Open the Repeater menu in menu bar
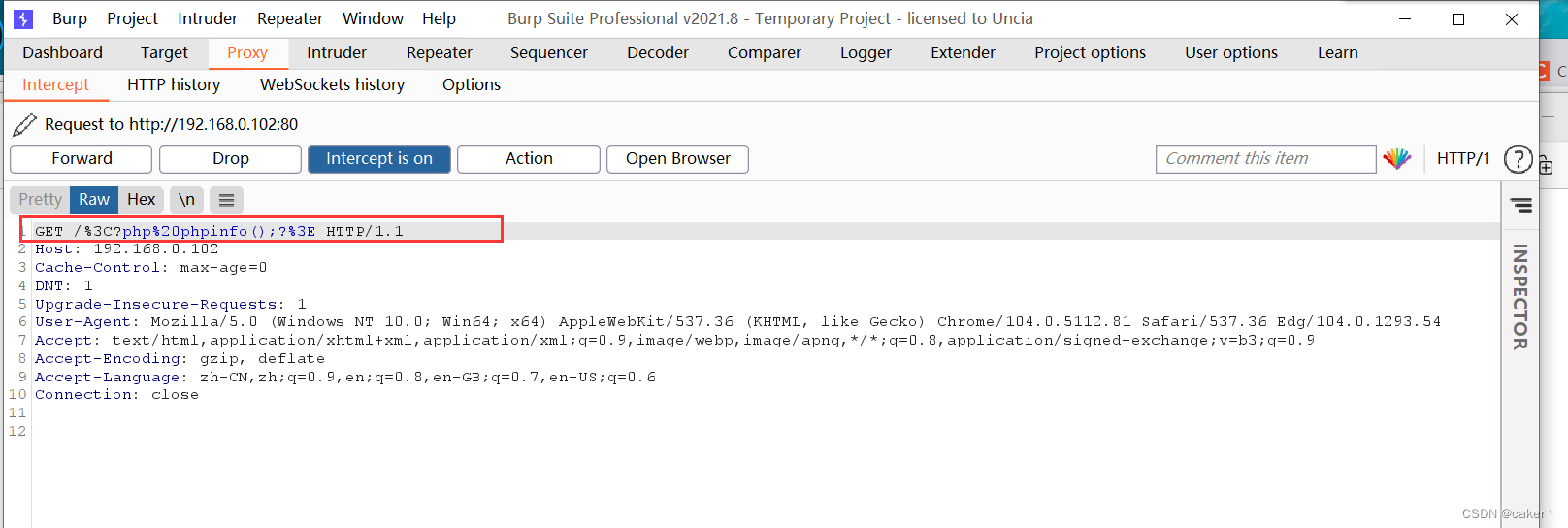The width and height of the screenshot is (1568, 528). pos(290,18)
